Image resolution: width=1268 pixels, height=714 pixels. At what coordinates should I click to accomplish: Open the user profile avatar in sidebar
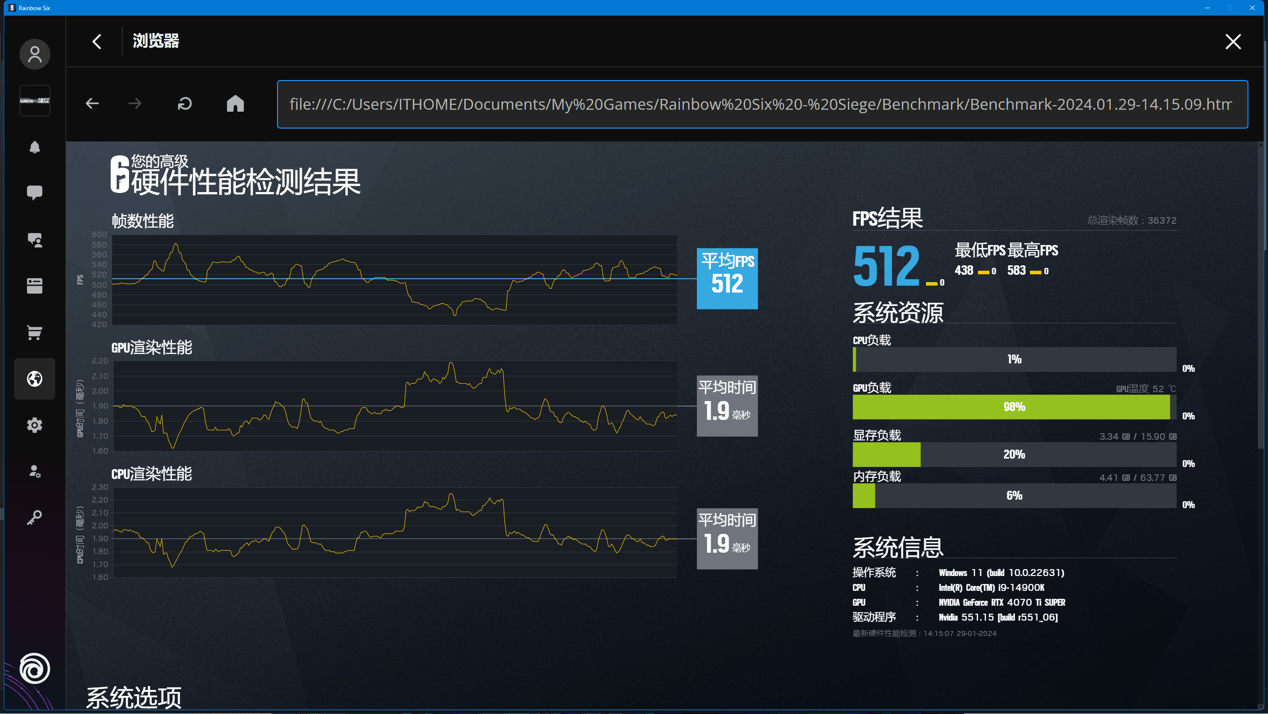click(x=35, y=54)
